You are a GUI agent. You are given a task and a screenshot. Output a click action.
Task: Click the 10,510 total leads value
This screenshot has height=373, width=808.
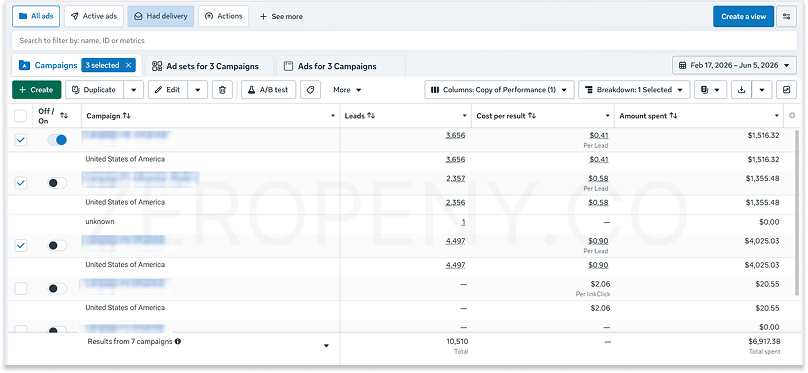[456, 341]
